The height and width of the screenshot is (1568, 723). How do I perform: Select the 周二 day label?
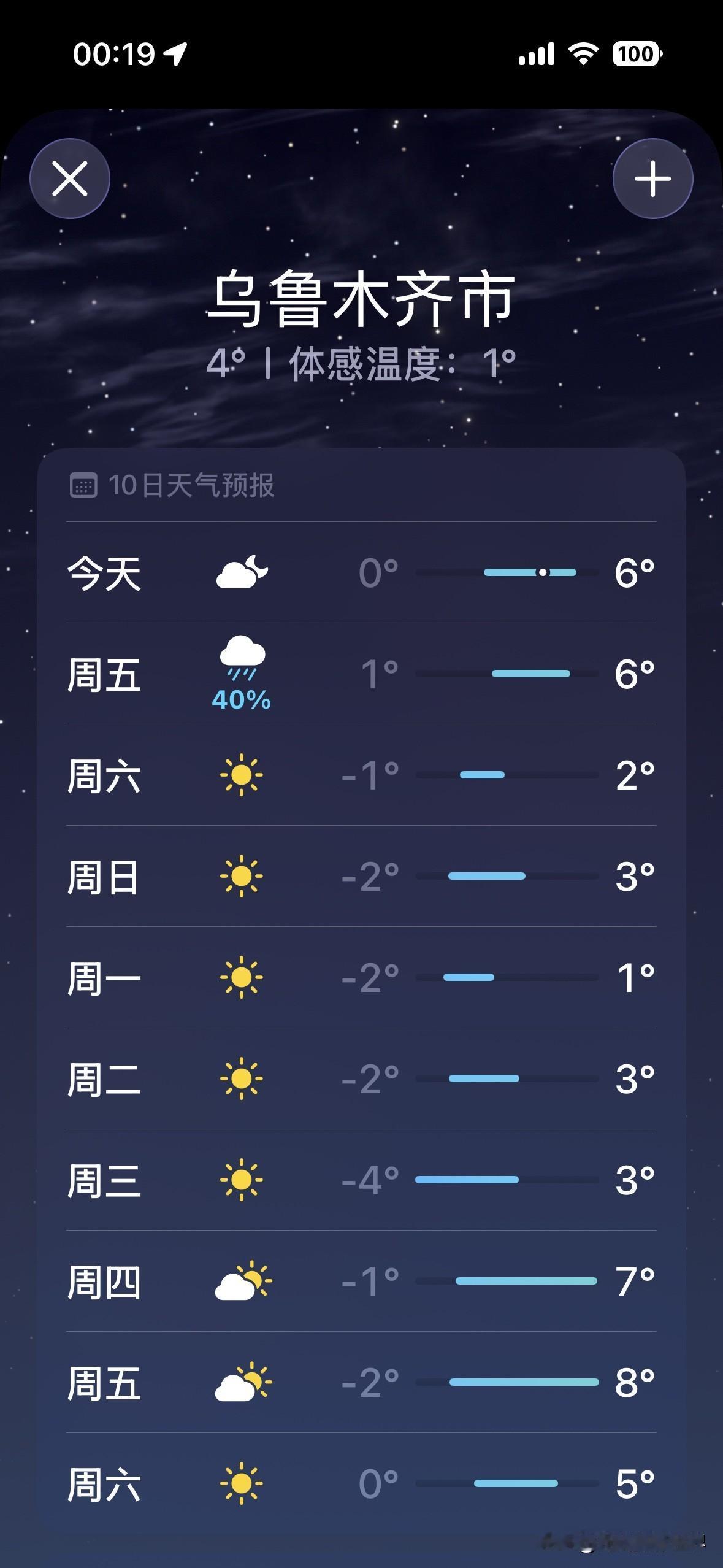(x=104, y=1079)
